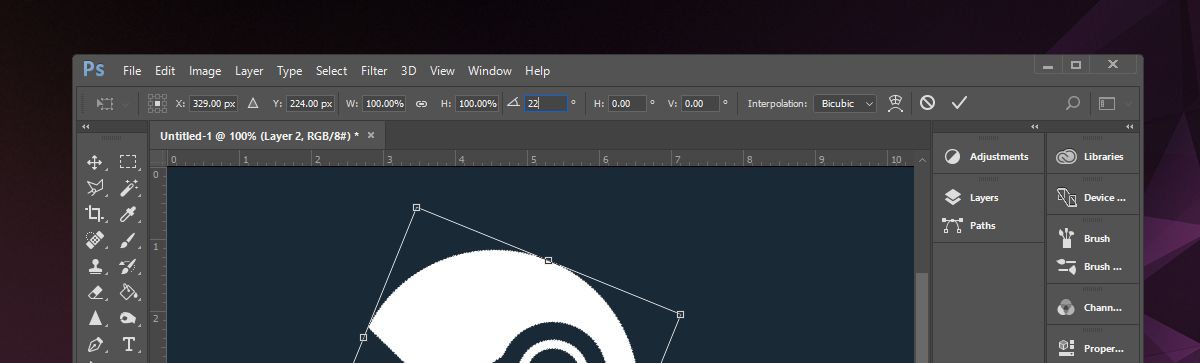Expand the workspace switcher dropdown
1200x363 pixels.
pos(1115,103)
